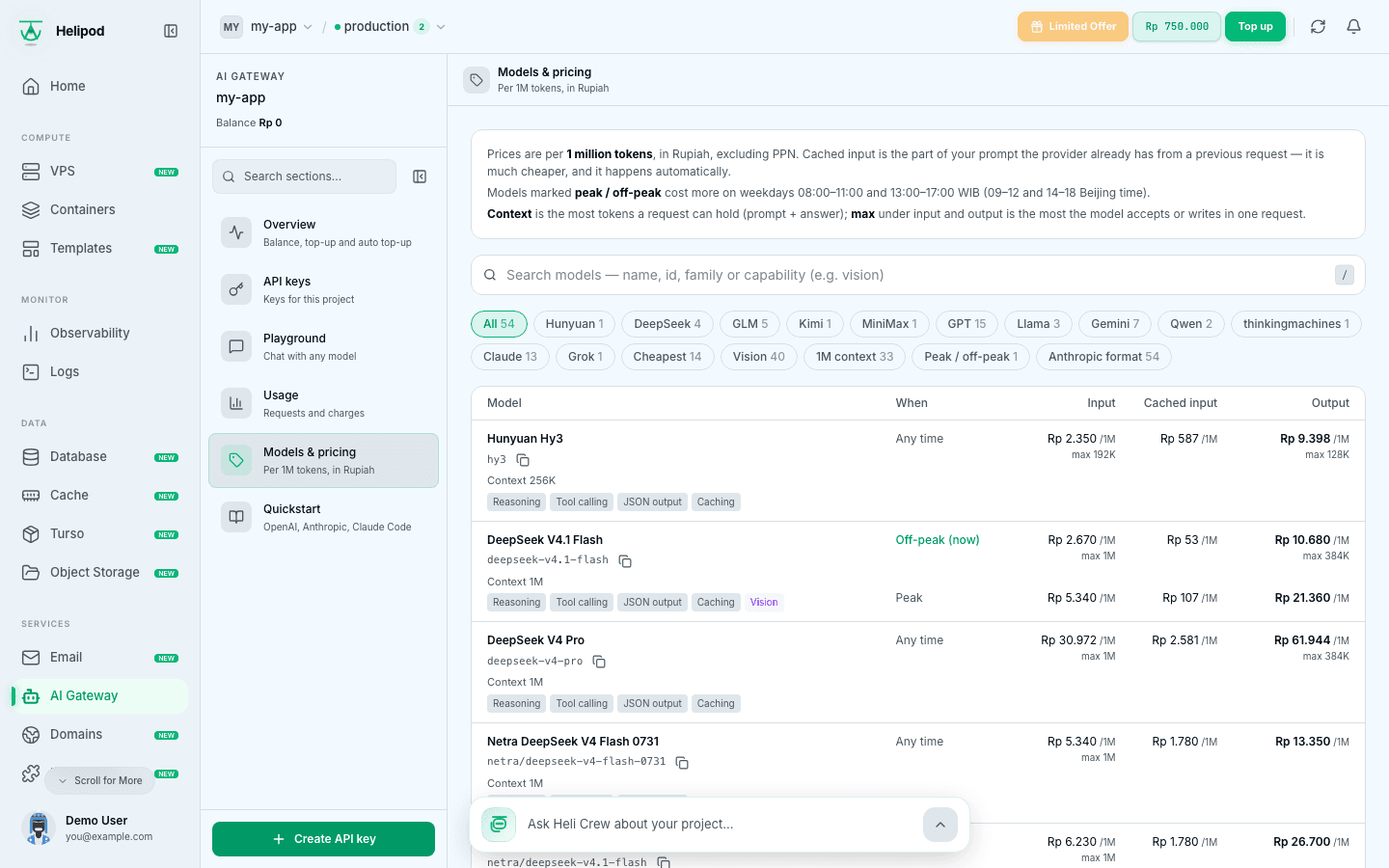Filter models by DeepSeek 4
The height and width of the screenshot is (868, 1389).
click(x=667, y=324)
